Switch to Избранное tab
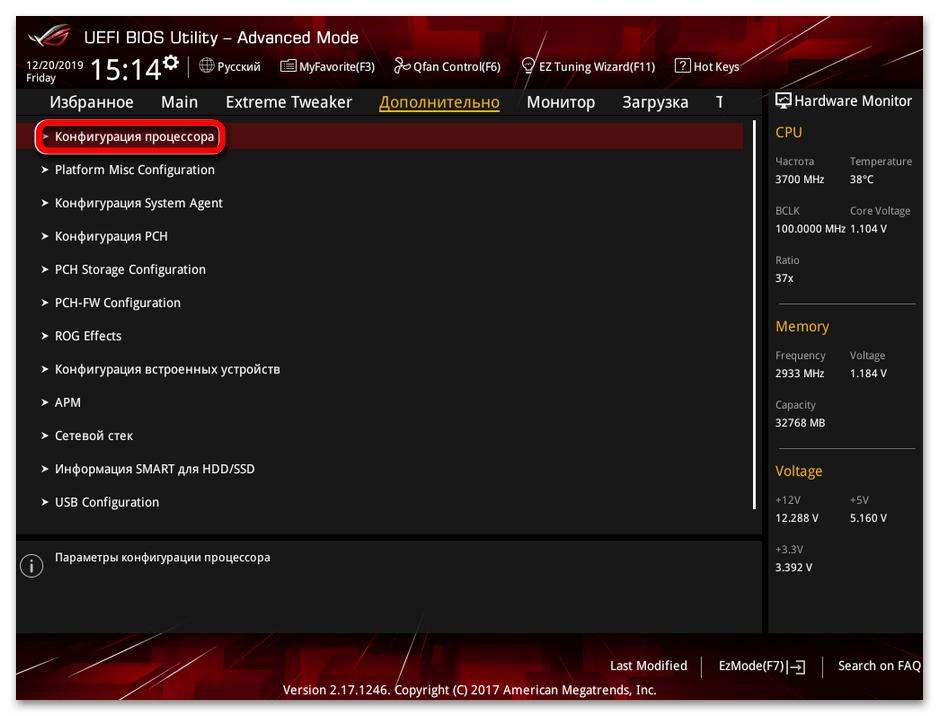 (92, 102)
